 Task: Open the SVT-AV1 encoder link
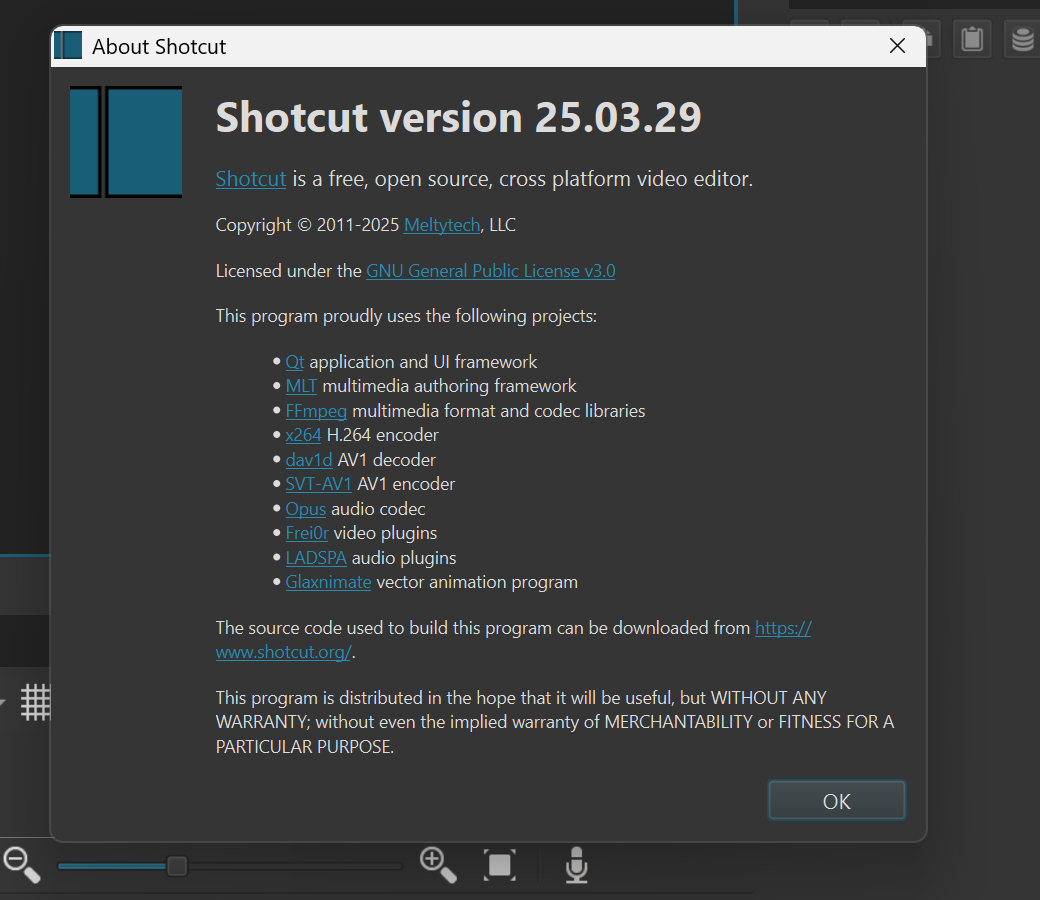318,484
